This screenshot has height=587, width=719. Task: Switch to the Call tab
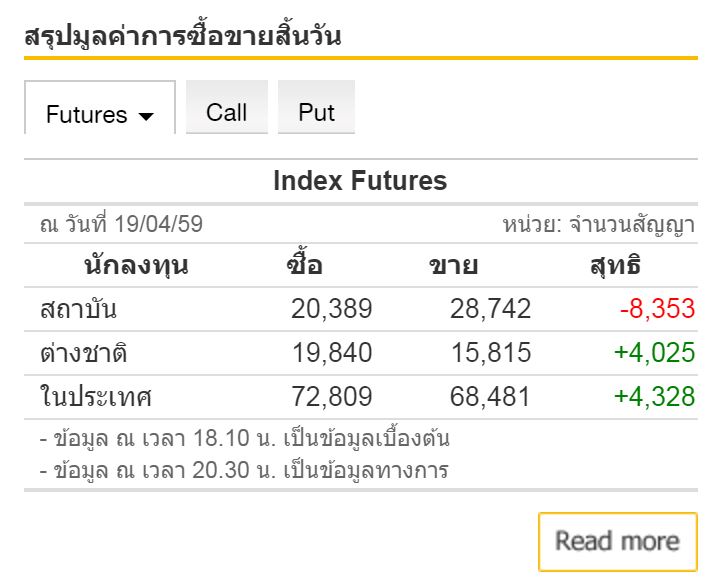tap(226, 111)
